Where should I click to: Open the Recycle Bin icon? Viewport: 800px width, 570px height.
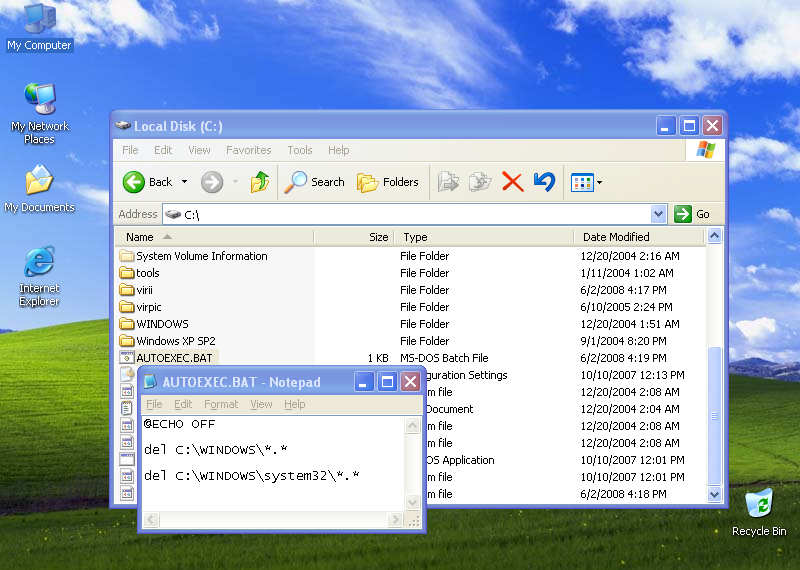[x=759, y=512]
